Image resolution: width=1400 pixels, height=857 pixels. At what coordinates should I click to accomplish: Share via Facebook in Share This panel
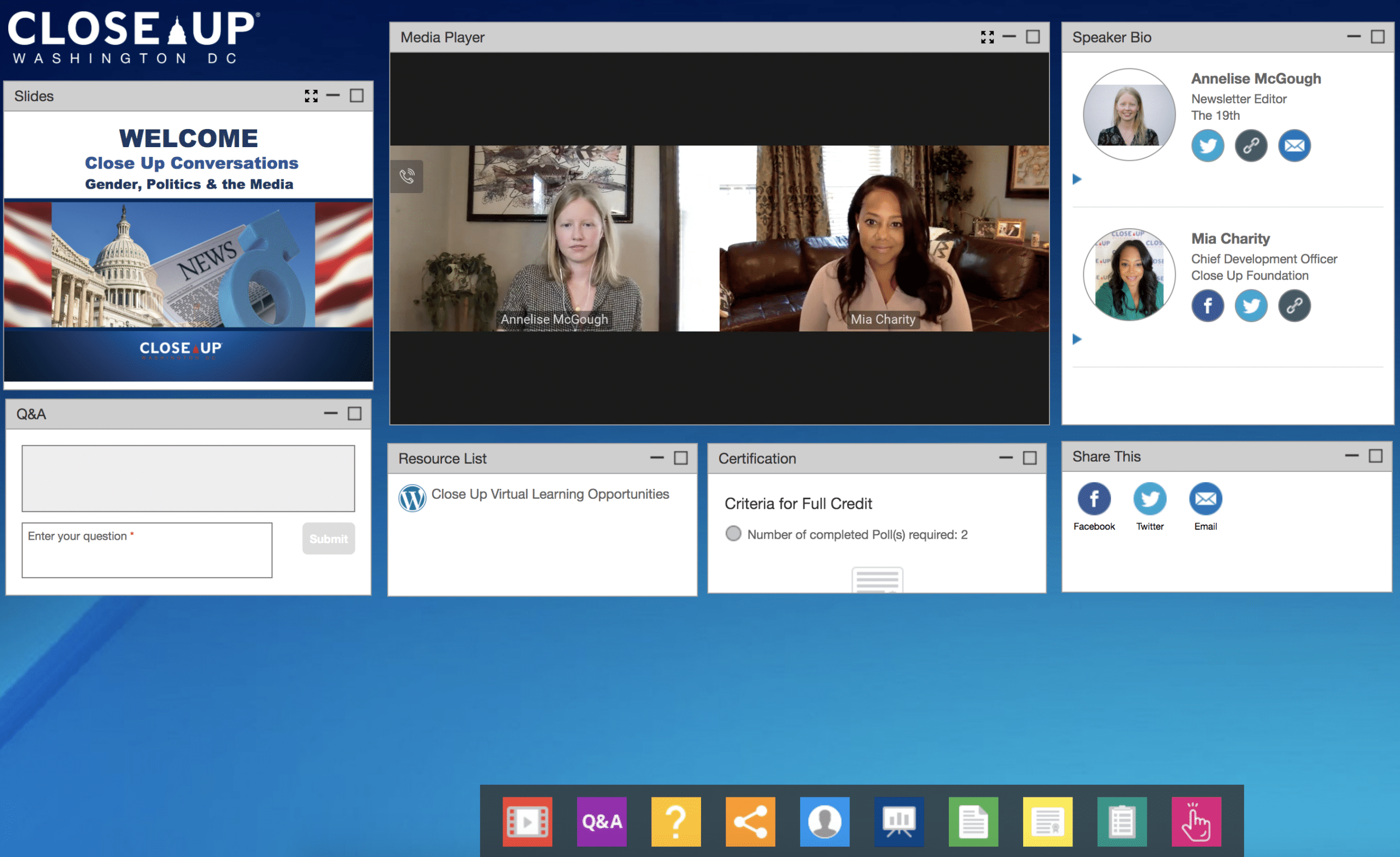click(x=1094, y=499)
